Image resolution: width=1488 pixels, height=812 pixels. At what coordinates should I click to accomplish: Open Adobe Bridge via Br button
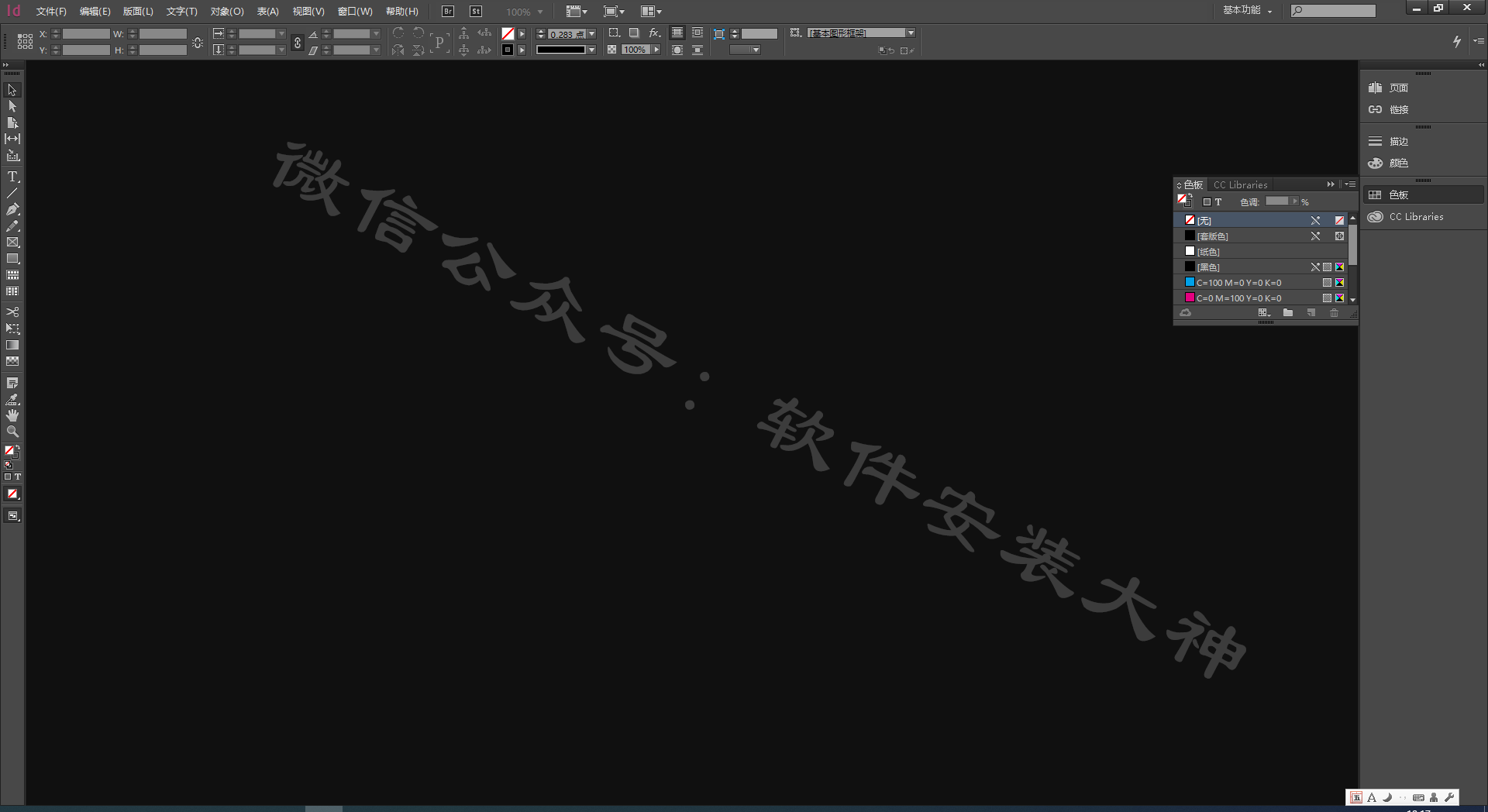point(448,12)
